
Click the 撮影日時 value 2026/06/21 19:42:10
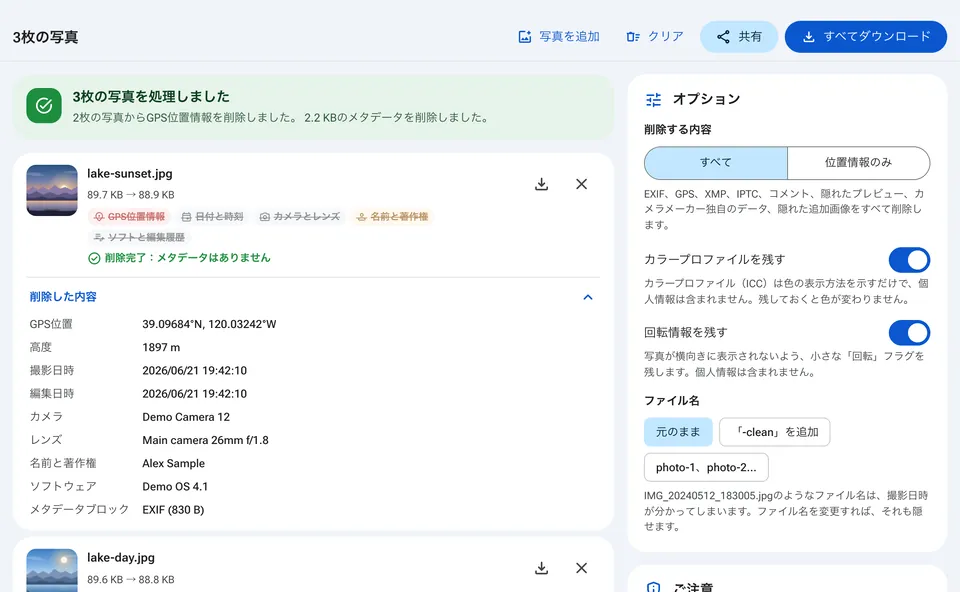(195, 370)
